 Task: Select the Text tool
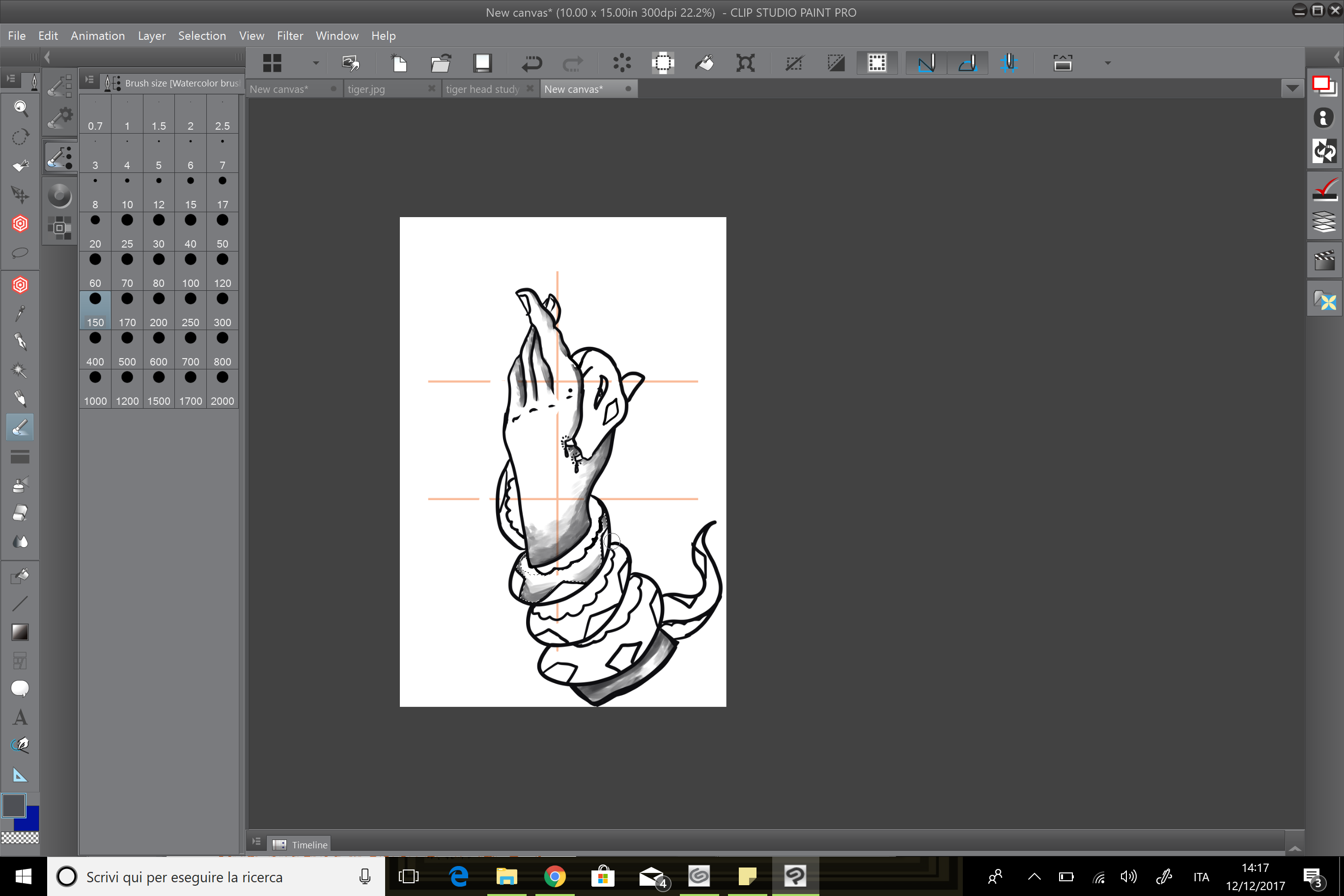click(21, 717)
